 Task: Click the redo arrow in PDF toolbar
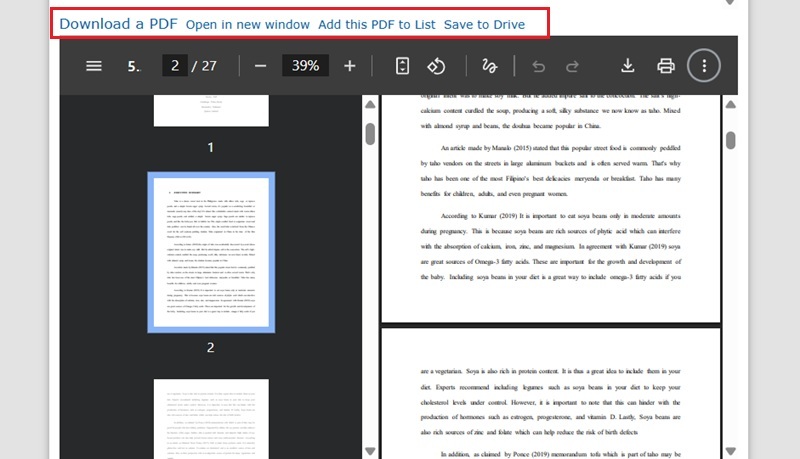click(x=572, y=66)
